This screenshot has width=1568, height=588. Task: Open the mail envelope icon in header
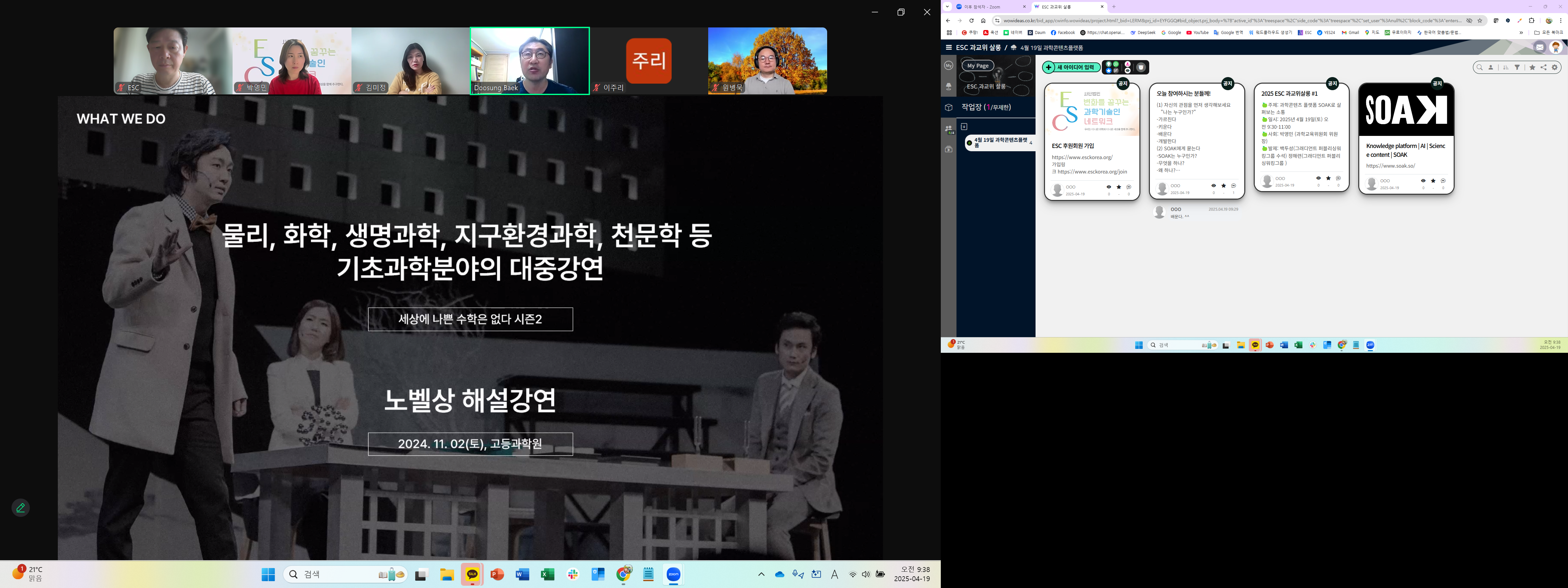[x=1539, y=47]
